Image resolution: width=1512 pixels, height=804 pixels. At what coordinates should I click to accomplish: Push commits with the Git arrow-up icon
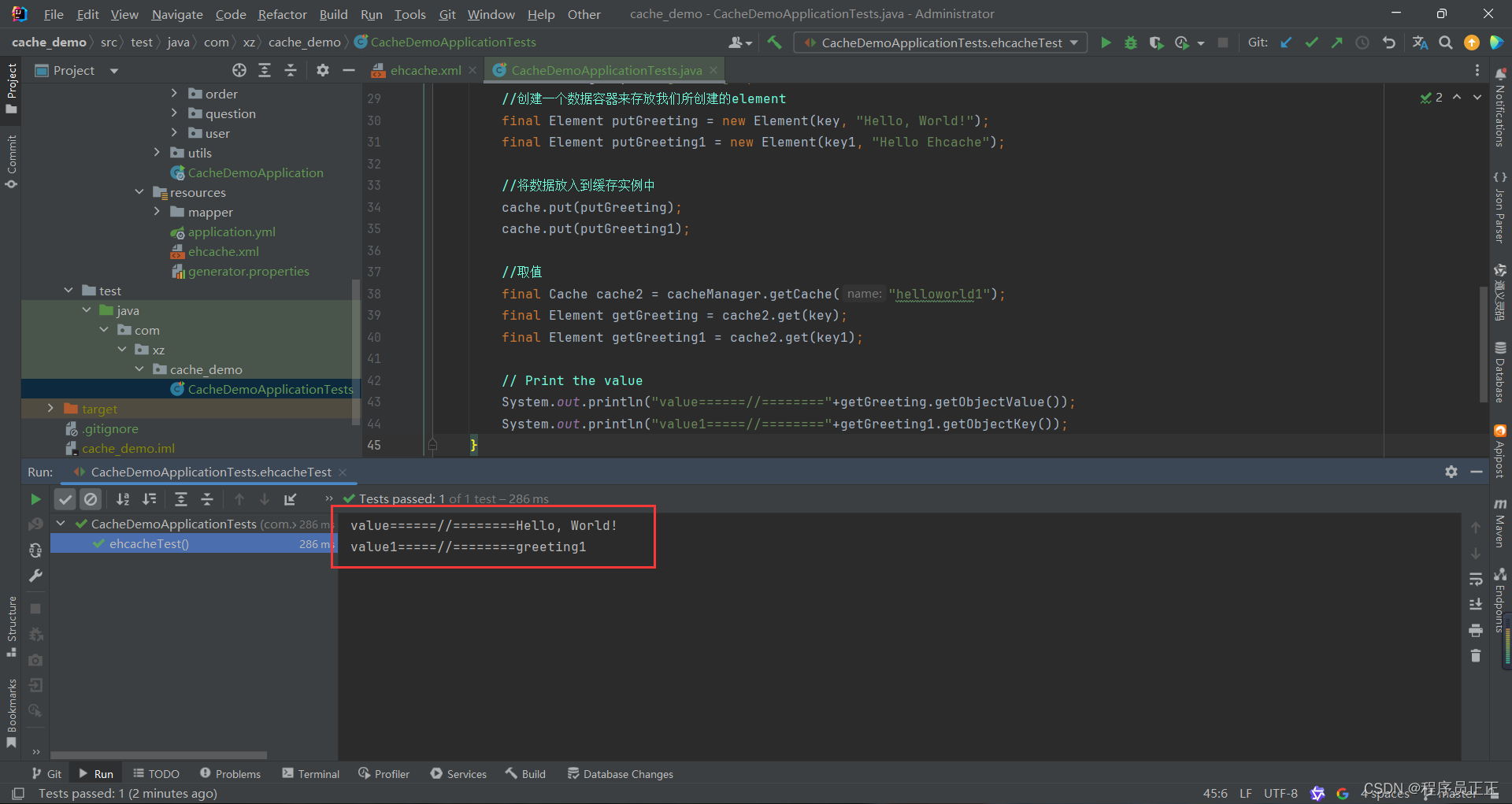[x=1336, y=43]
